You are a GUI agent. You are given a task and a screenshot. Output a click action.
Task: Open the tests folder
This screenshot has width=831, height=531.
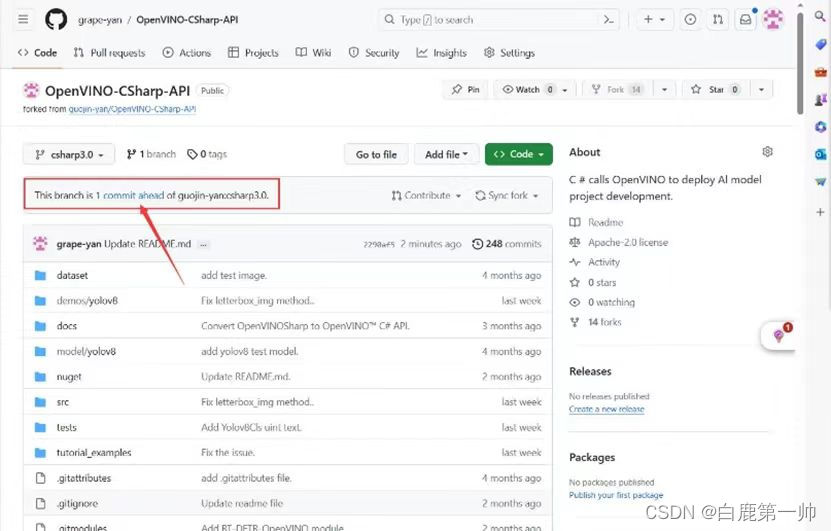(x=67, y=427)
